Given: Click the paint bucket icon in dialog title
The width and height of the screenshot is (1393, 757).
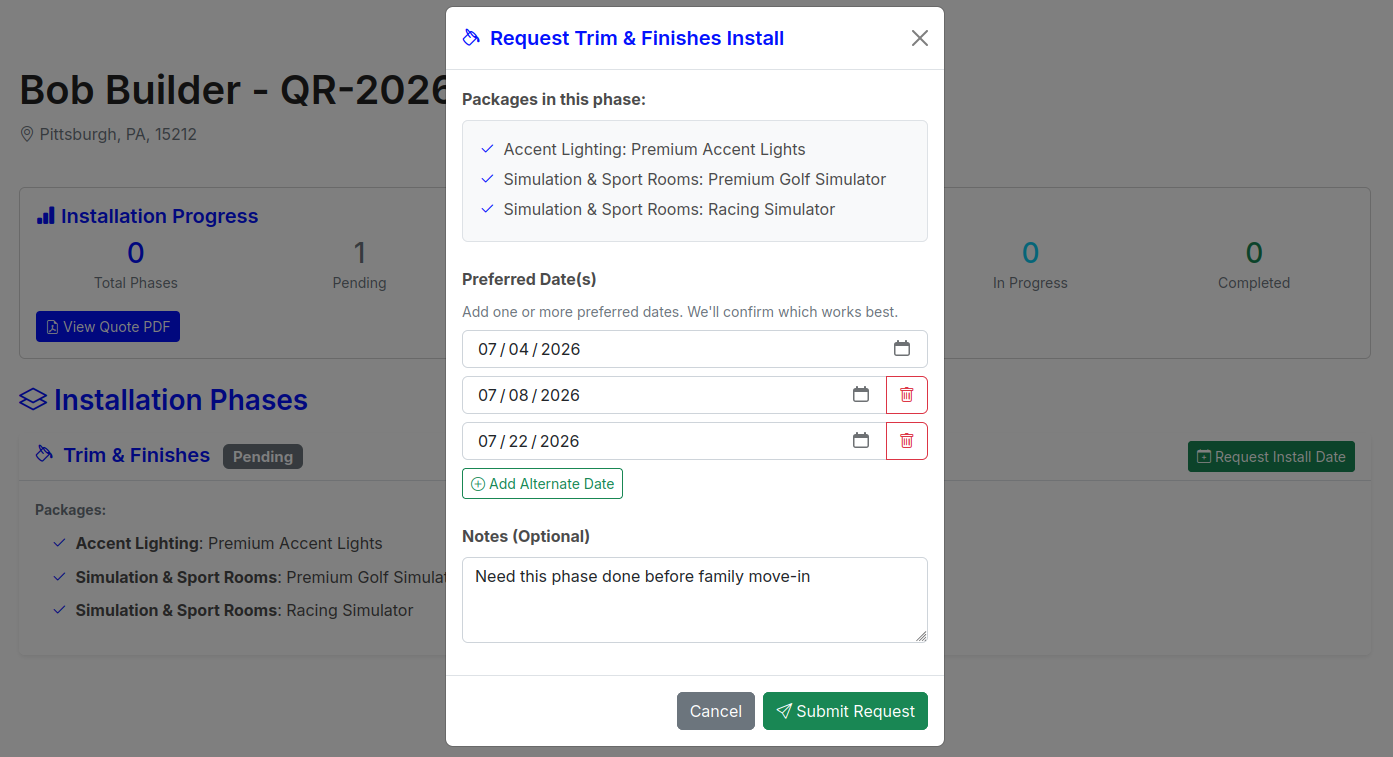Looking at the screenshot, I should point(471,38).
